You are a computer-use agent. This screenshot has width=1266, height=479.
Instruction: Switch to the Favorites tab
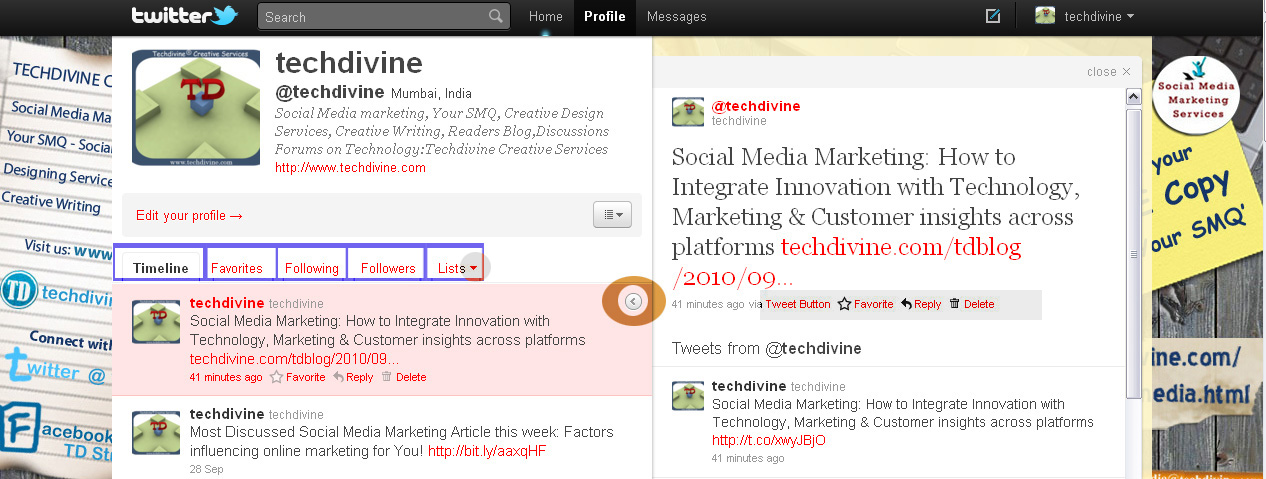236,268
